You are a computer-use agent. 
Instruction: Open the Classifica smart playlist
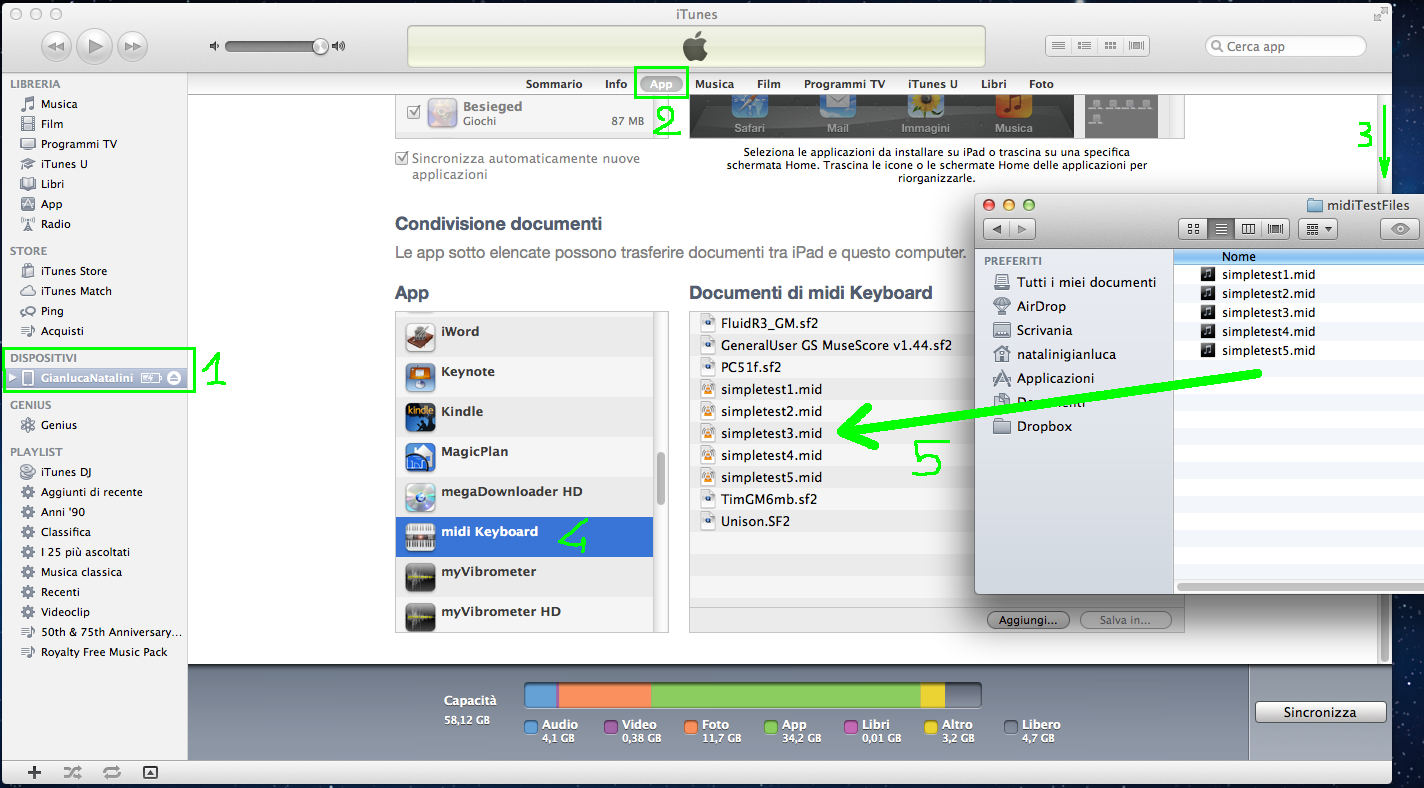[x=65, y=532]
